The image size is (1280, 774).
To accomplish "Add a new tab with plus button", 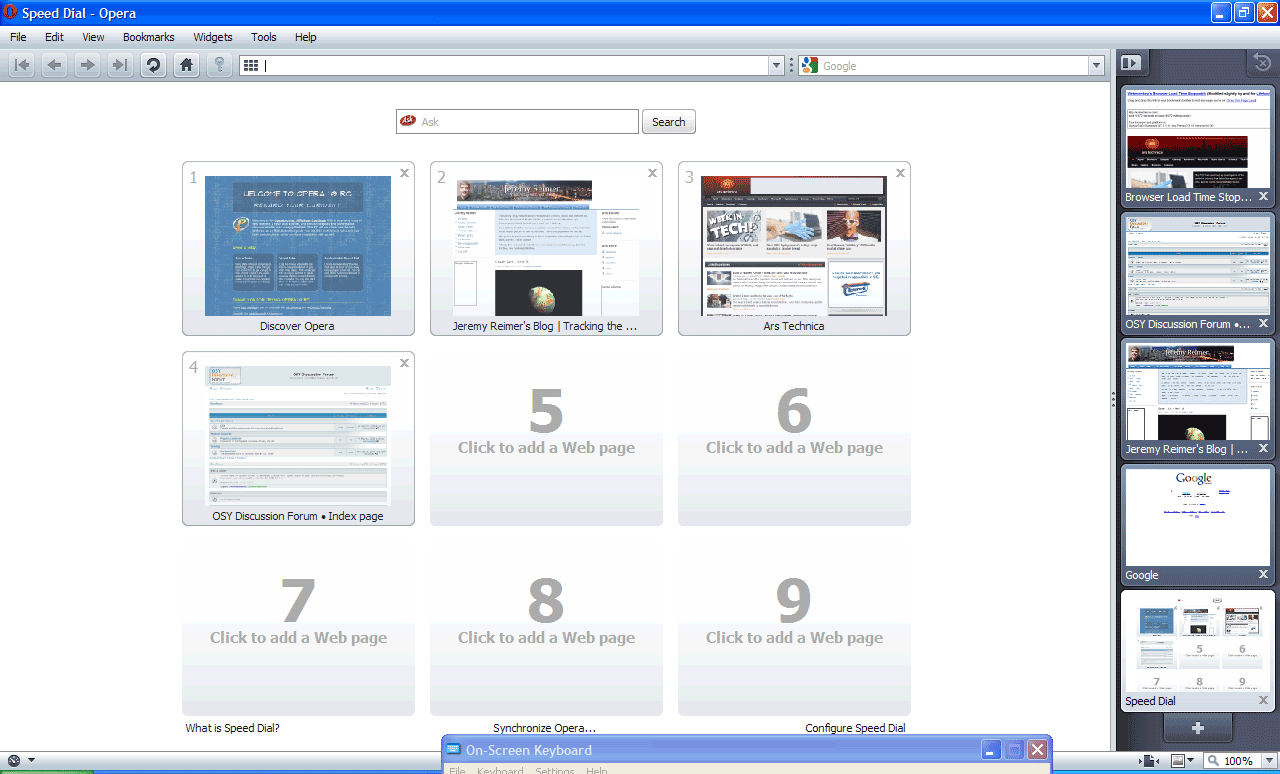I will 1197,727.
